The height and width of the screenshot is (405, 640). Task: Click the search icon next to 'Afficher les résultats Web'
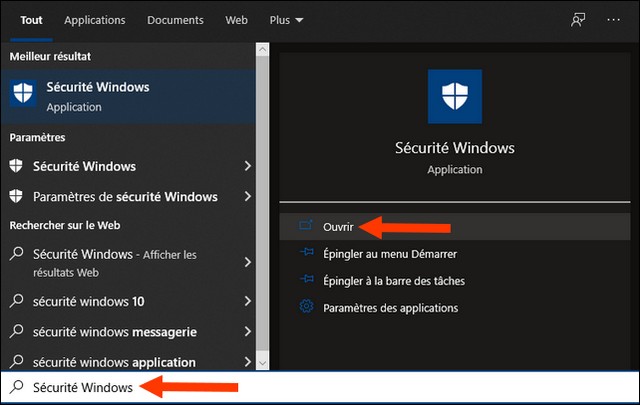(x=16, y=254)
